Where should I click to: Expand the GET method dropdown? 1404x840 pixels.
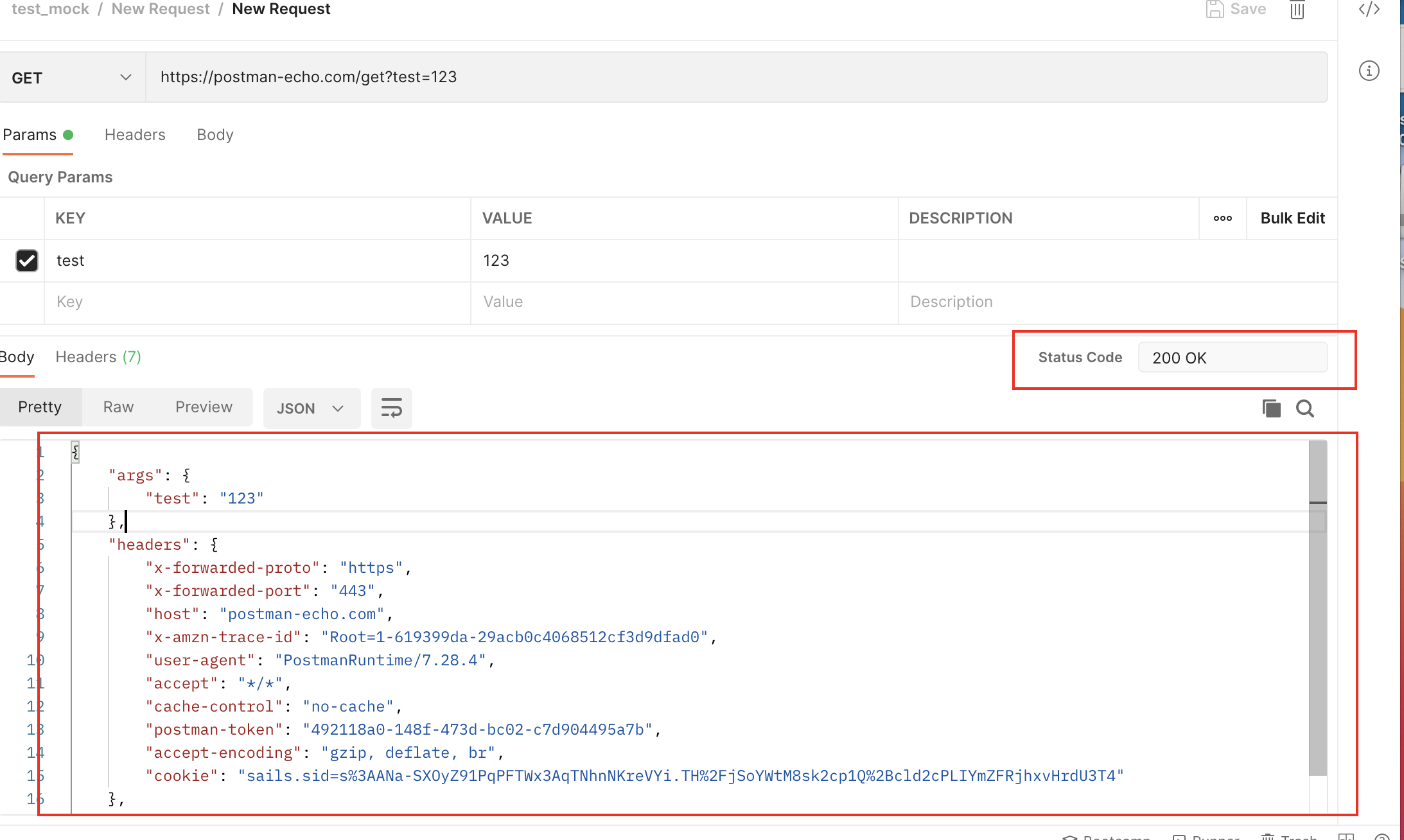click(71, 78)
